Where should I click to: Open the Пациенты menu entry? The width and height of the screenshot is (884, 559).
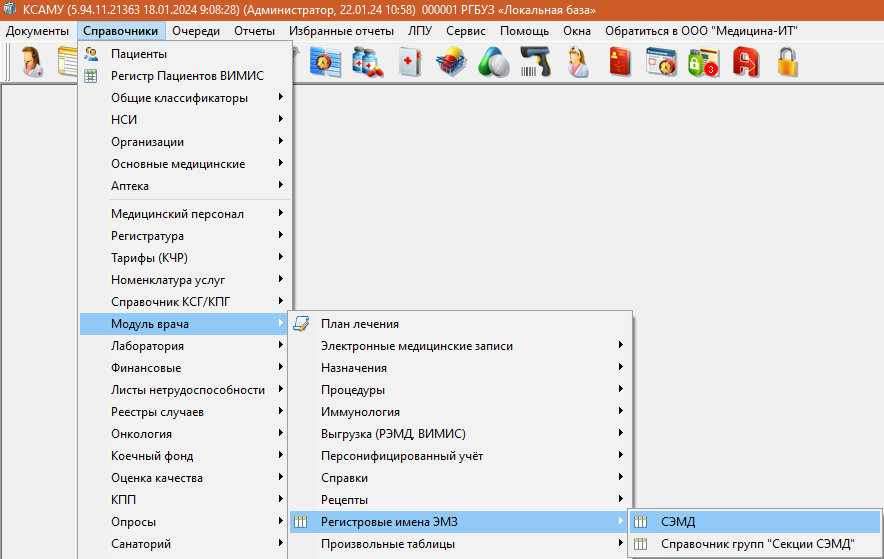[139, 54]
